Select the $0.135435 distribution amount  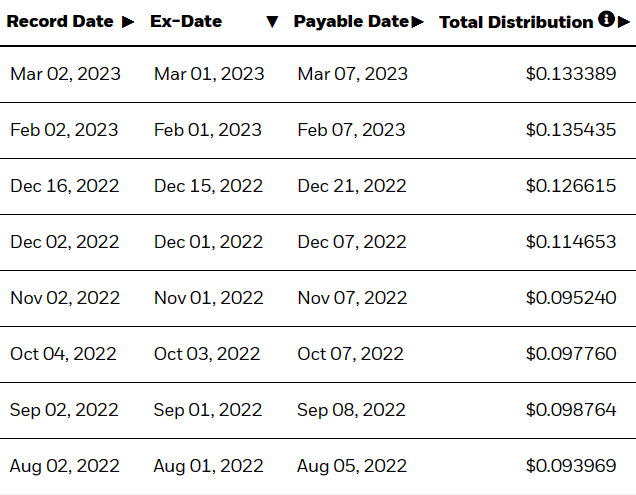point(571,130)
